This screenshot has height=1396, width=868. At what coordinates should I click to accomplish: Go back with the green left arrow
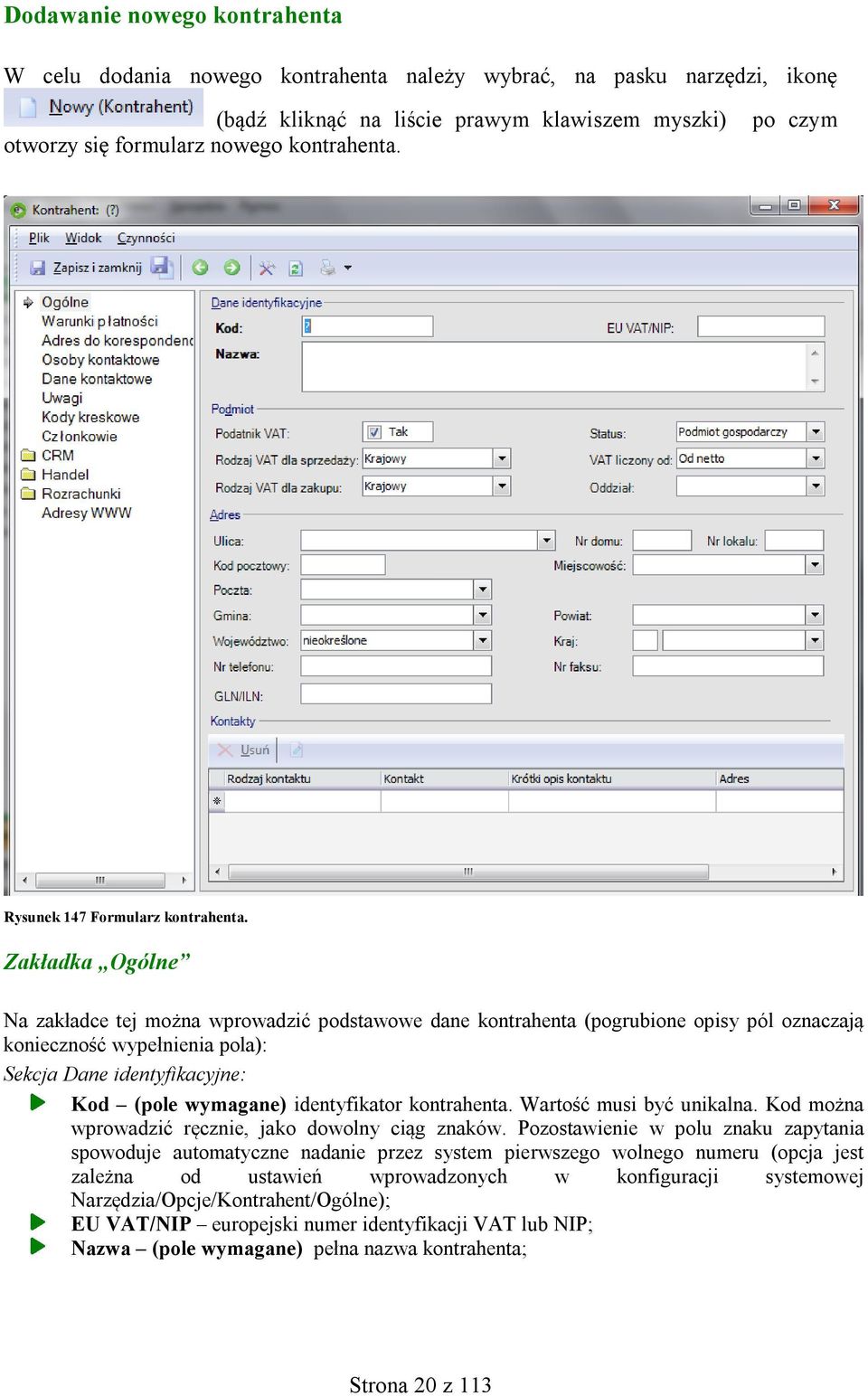200,268
